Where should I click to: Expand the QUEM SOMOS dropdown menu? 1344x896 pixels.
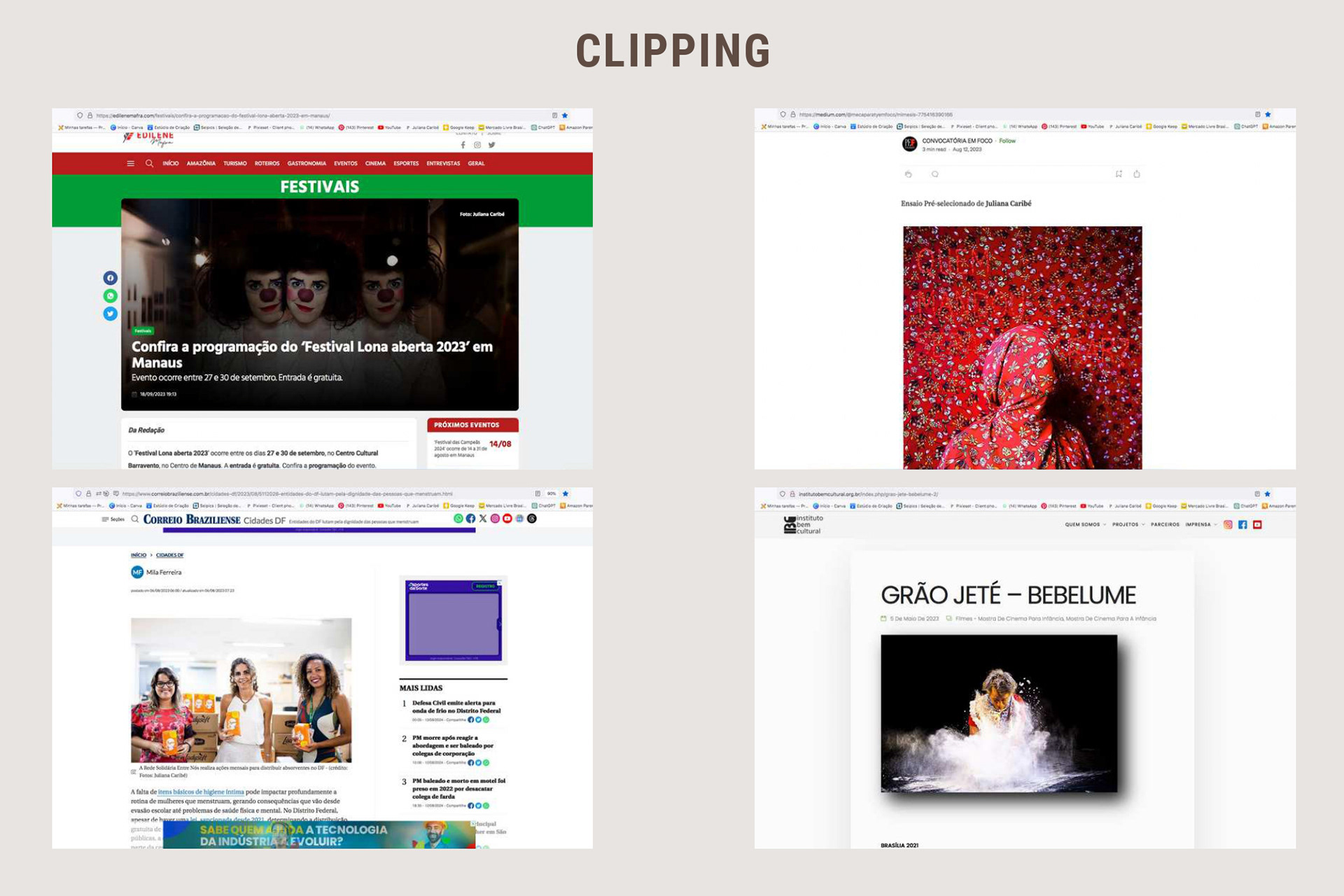pos(1085,524)
